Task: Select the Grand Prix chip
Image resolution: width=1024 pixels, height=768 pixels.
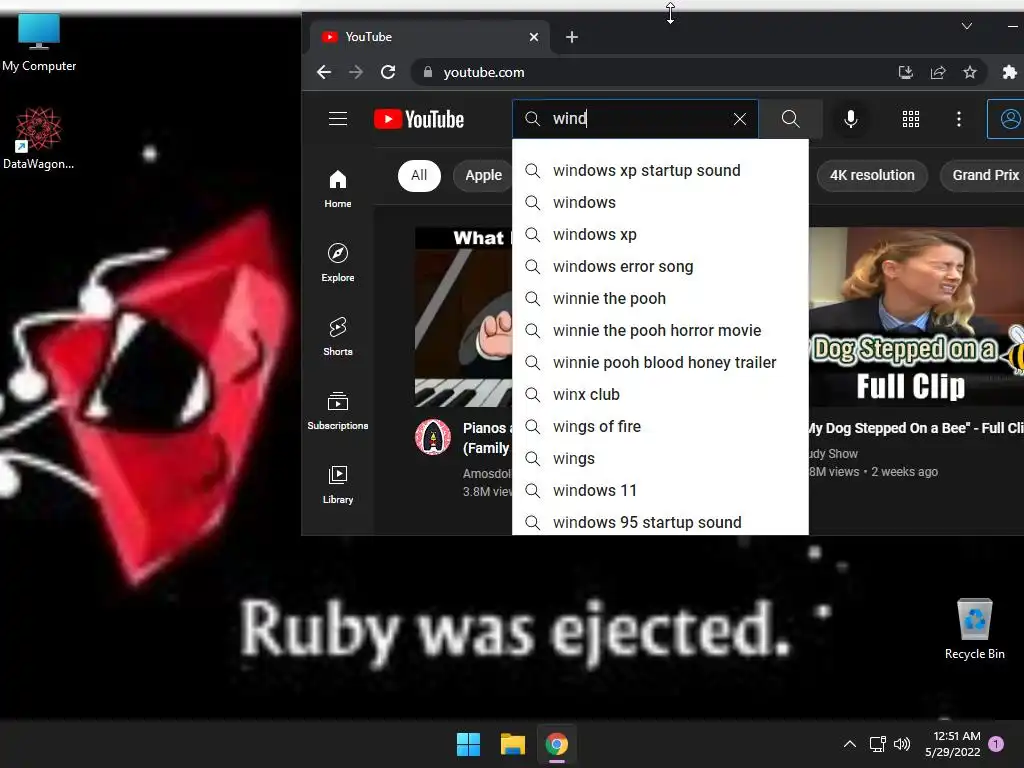Action: click(x=983, y=176)
